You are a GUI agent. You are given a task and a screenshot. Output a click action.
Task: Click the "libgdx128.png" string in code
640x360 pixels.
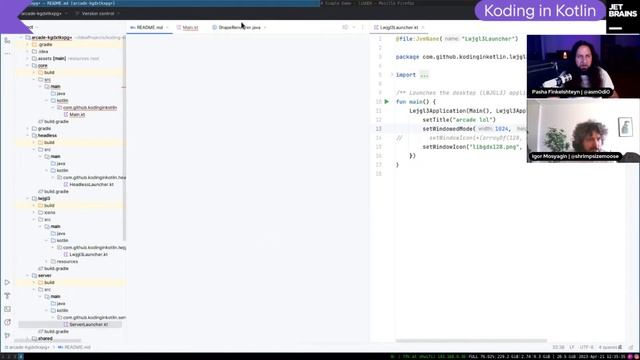(493, 147)
